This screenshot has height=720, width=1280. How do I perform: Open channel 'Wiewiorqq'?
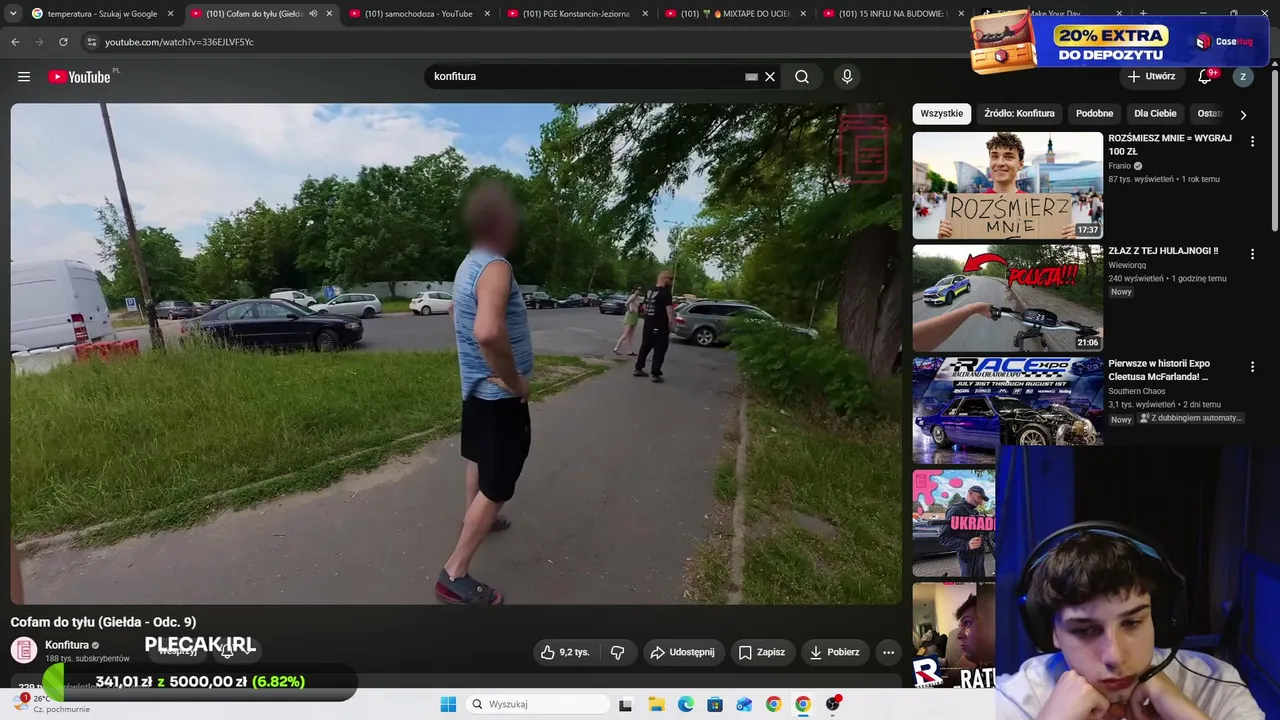pyautogui.click(x=1127, y=266)
